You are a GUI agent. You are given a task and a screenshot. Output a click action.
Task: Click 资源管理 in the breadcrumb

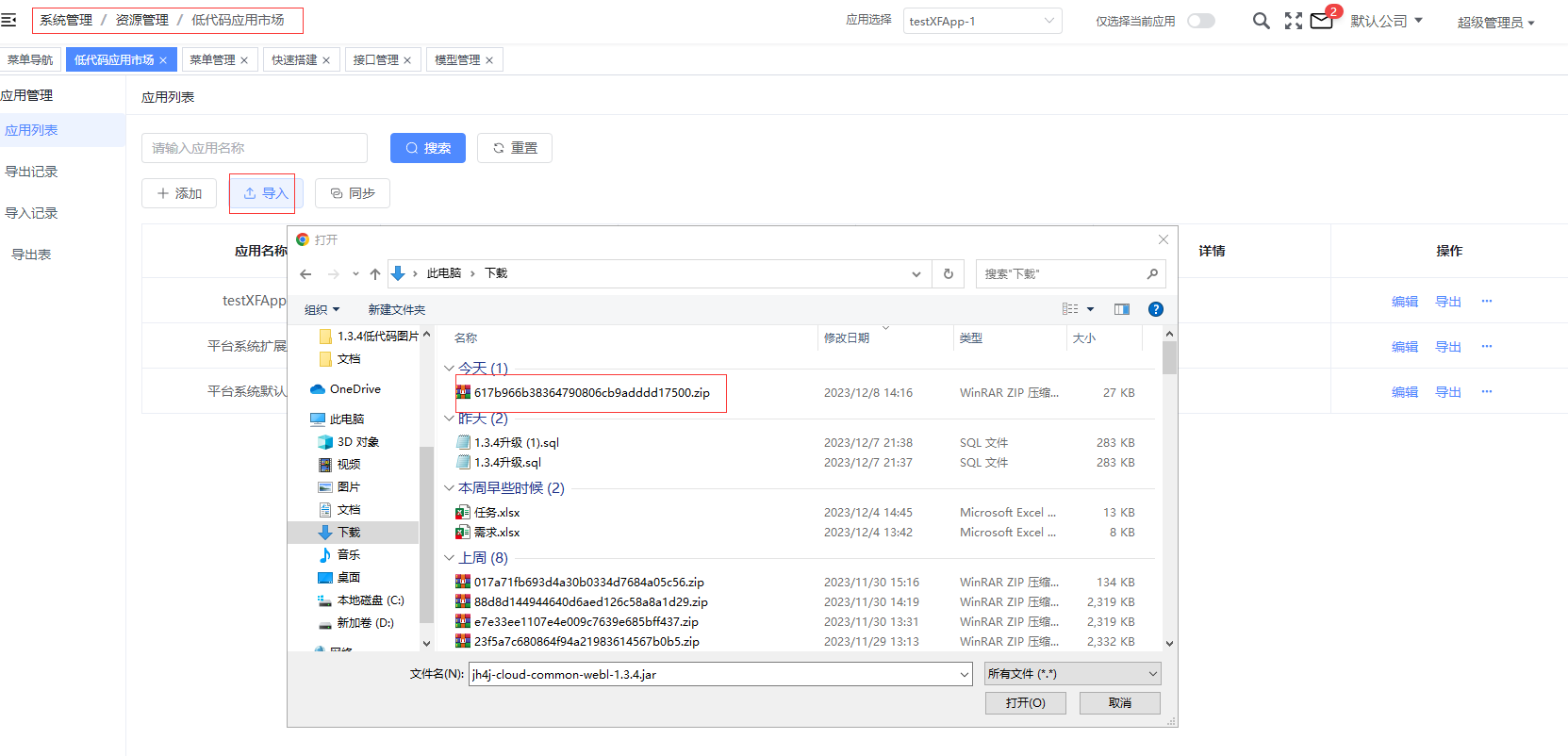click(142, 20)
